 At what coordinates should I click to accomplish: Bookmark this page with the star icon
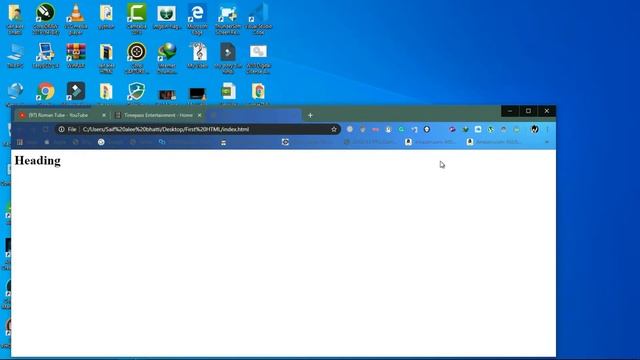[x=334, y=129]
